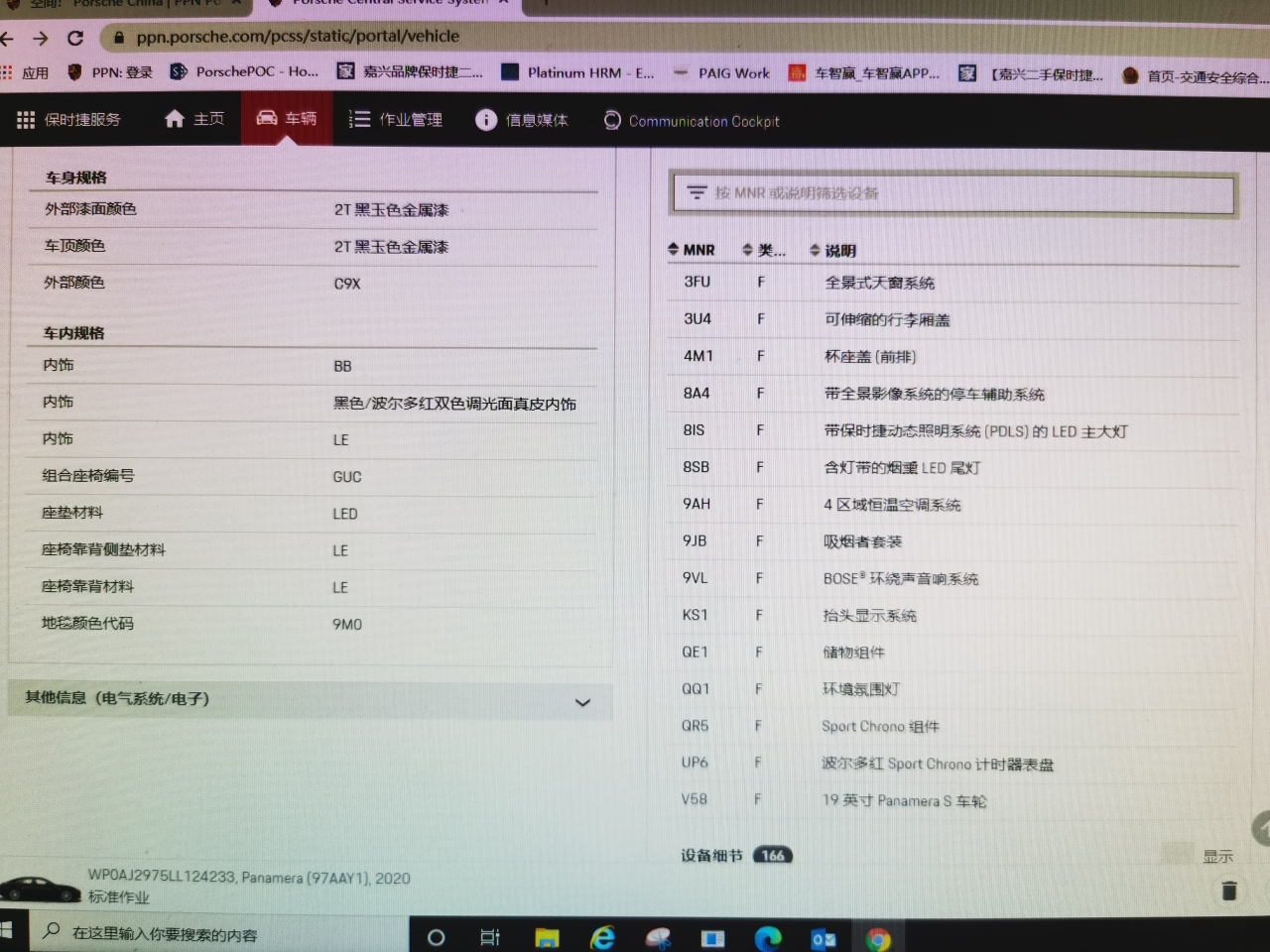The image size is (1270, 952).
Task: Click the Panamera car thumbnail
Action: [40, 889]
